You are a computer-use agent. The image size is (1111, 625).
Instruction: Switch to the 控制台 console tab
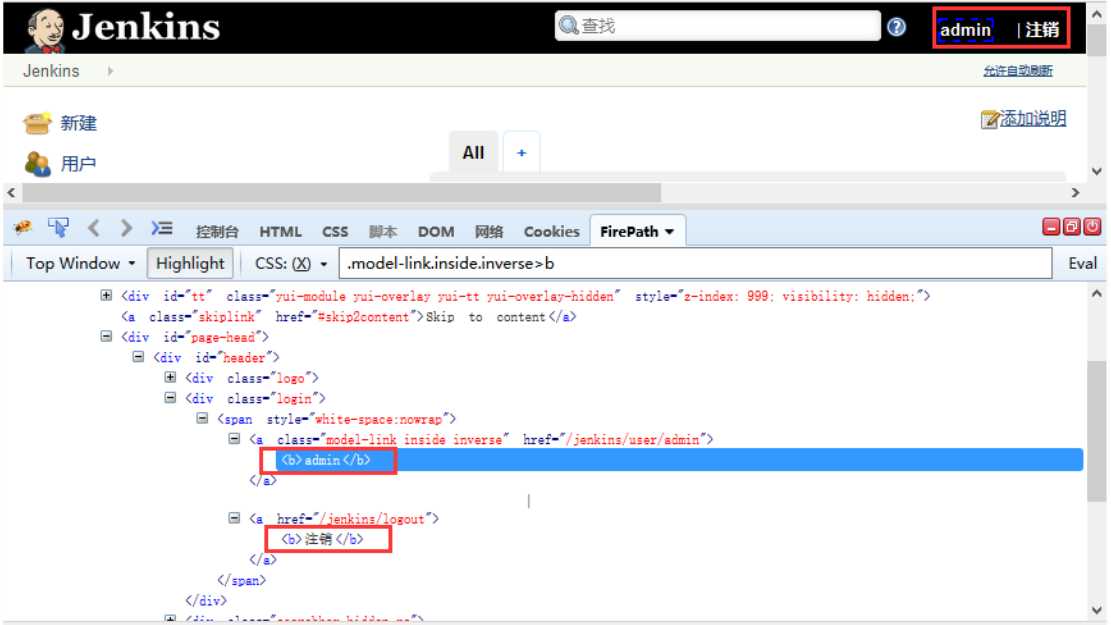(x=217, y=232)
